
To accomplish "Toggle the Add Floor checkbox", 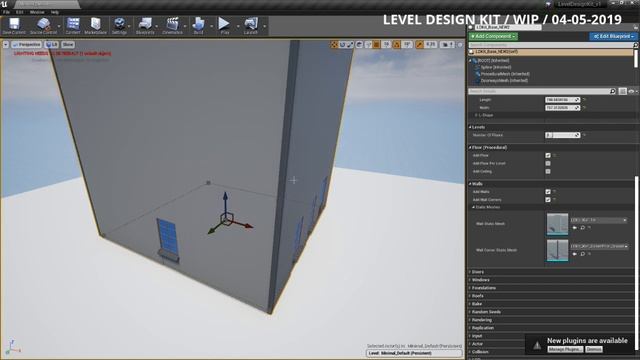I will (548, 156).
